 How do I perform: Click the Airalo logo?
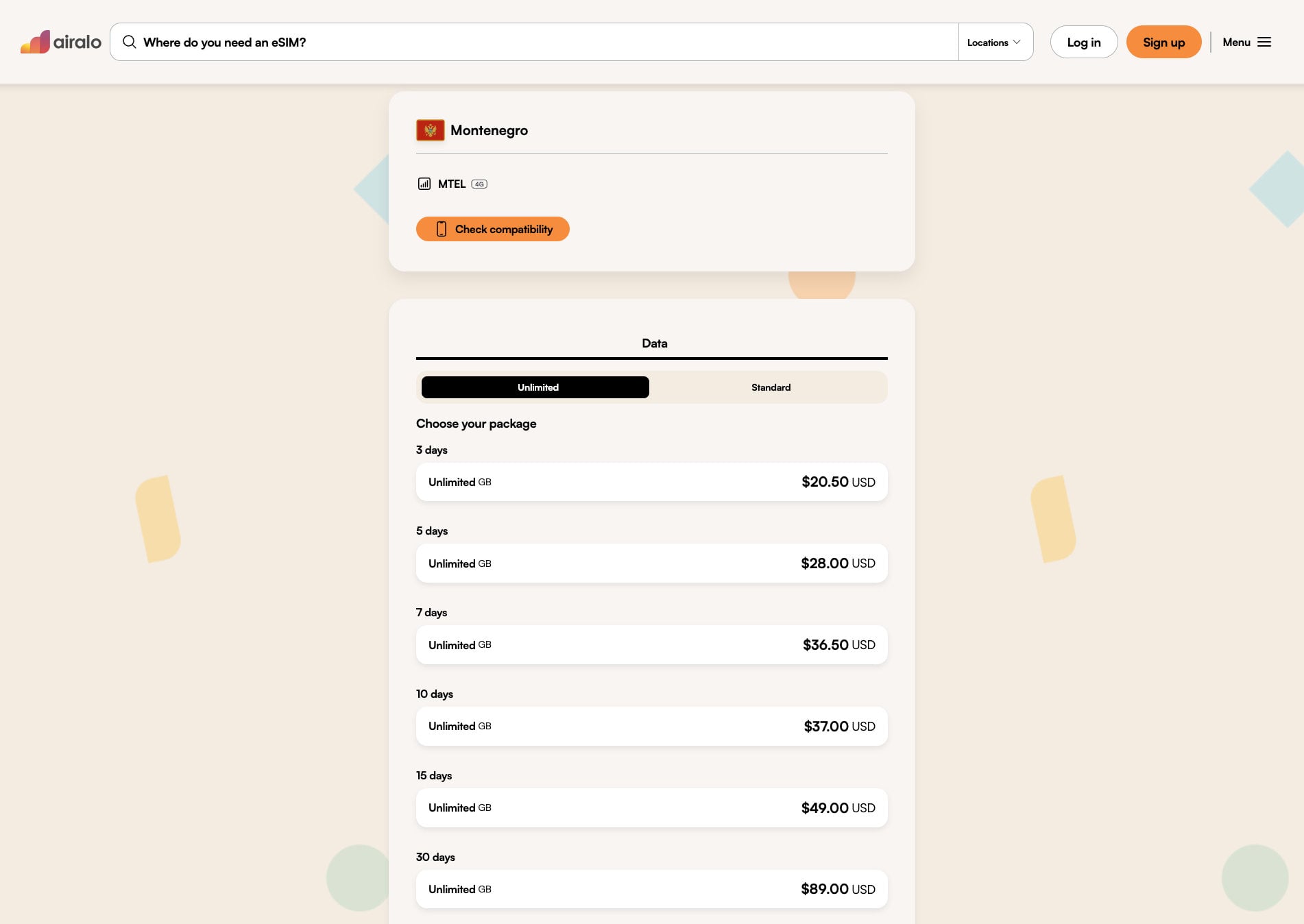pos(61,42)
